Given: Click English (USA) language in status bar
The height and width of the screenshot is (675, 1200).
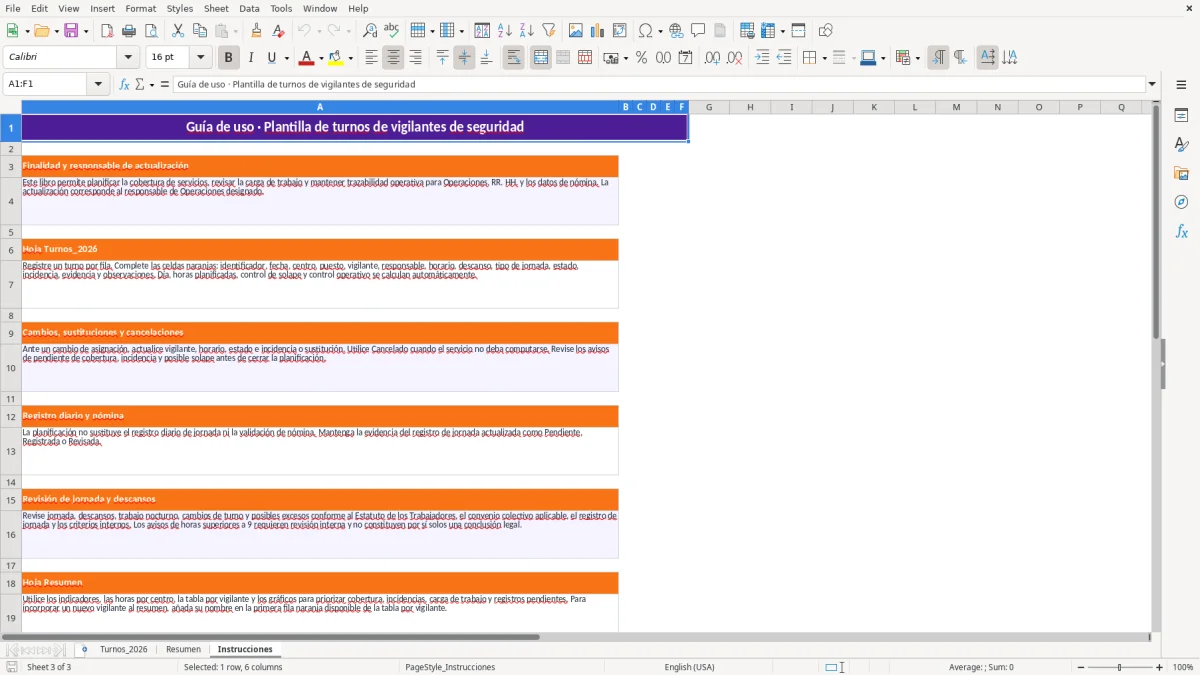Looking at the screenshot, I should 690,667.
